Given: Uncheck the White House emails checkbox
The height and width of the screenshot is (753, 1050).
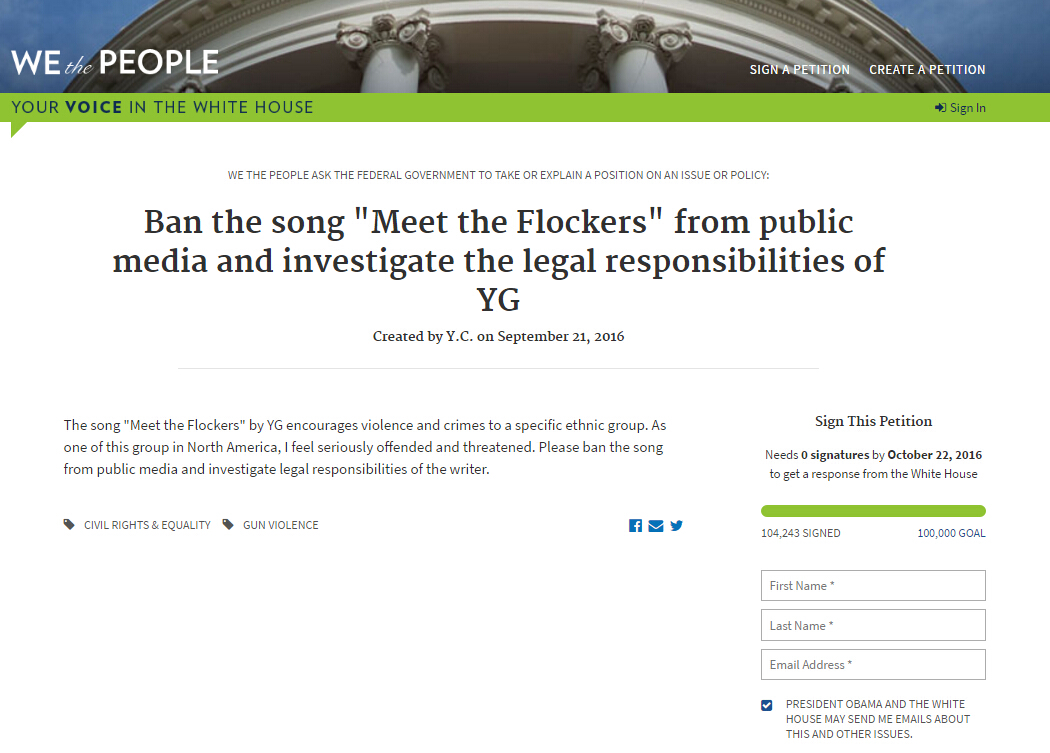Looking at the screenshot, I should click(x=767, y=705).
